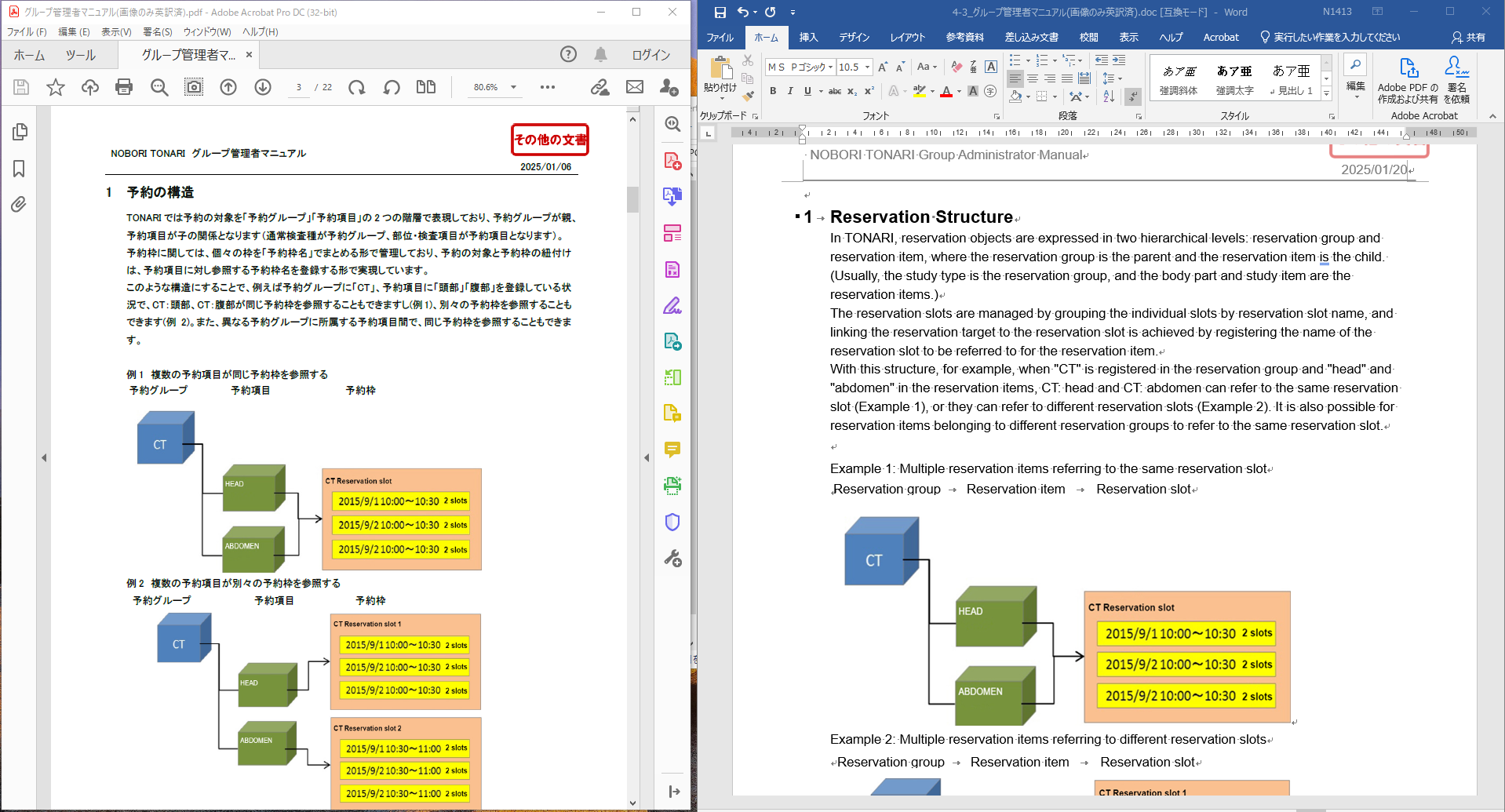This screenshot has height=812, width=1505.
Task: Toggle Underline formatting in Word
Action: coord(807,91)
